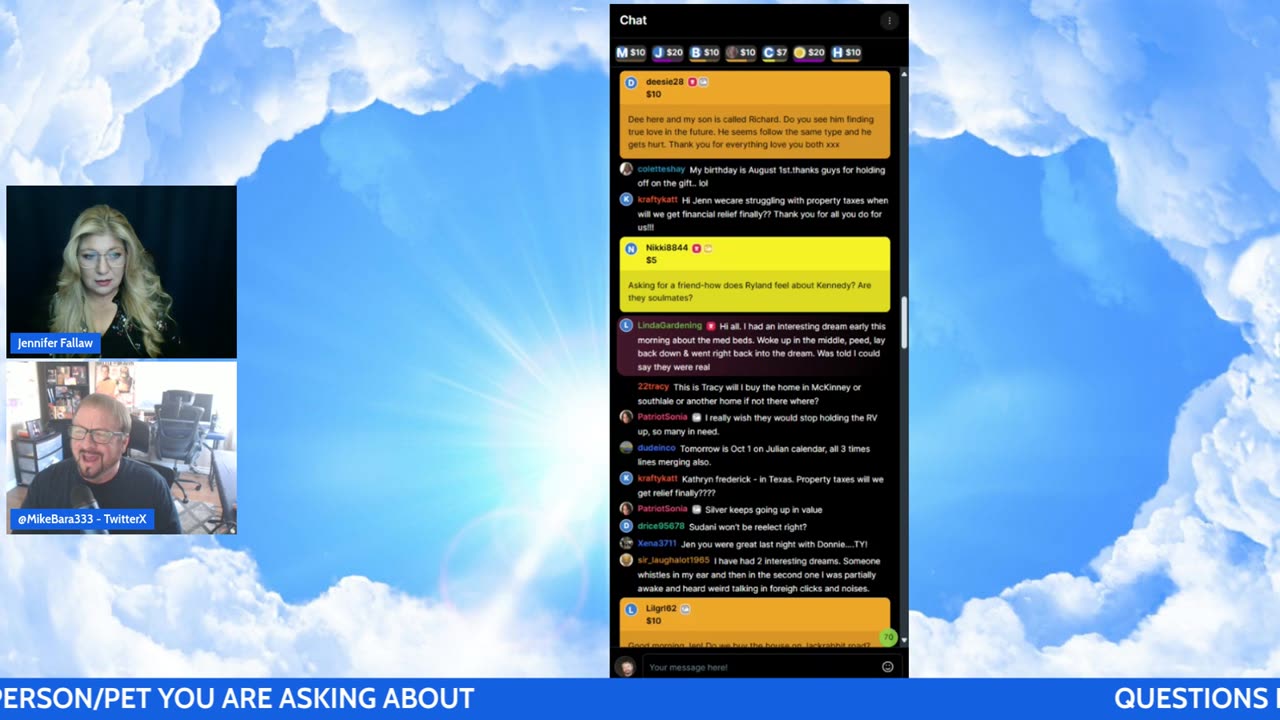Click the $10 amount under deesie28
The width and height of the screenshot is (1280, 720).
coord(653,95)
